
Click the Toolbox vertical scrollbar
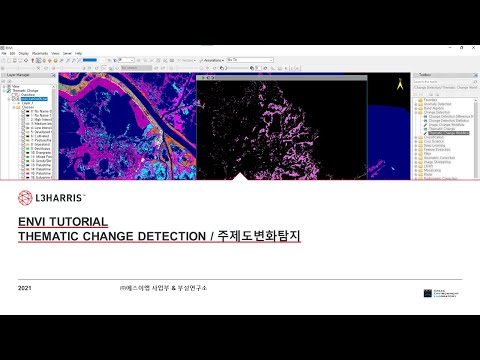click(x=476, y=138)
